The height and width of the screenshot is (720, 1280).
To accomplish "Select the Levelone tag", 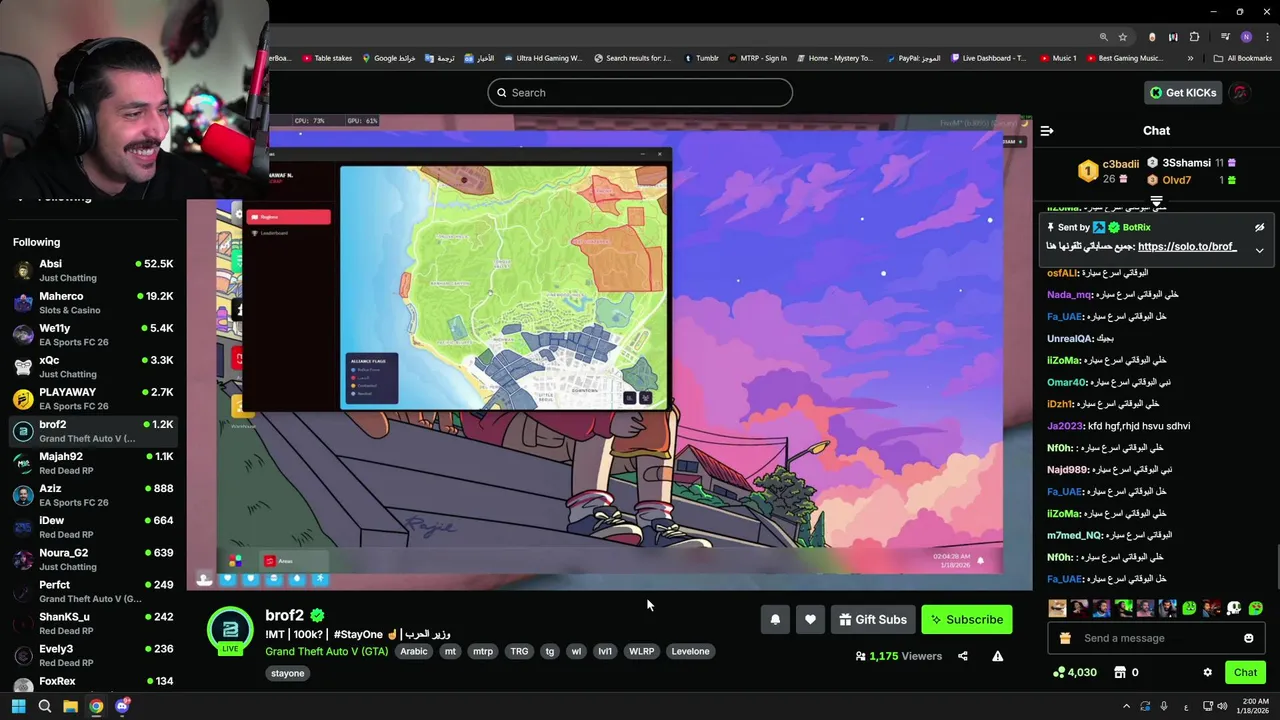I will click(690, 652).
